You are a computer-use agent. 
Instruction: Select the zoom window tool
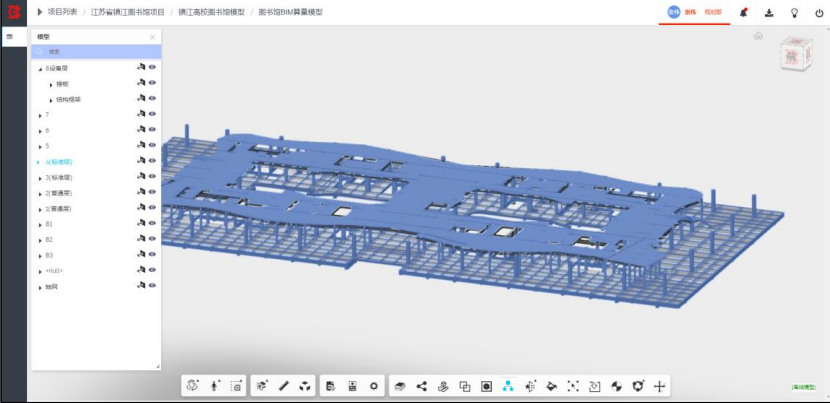coord(237,386)
